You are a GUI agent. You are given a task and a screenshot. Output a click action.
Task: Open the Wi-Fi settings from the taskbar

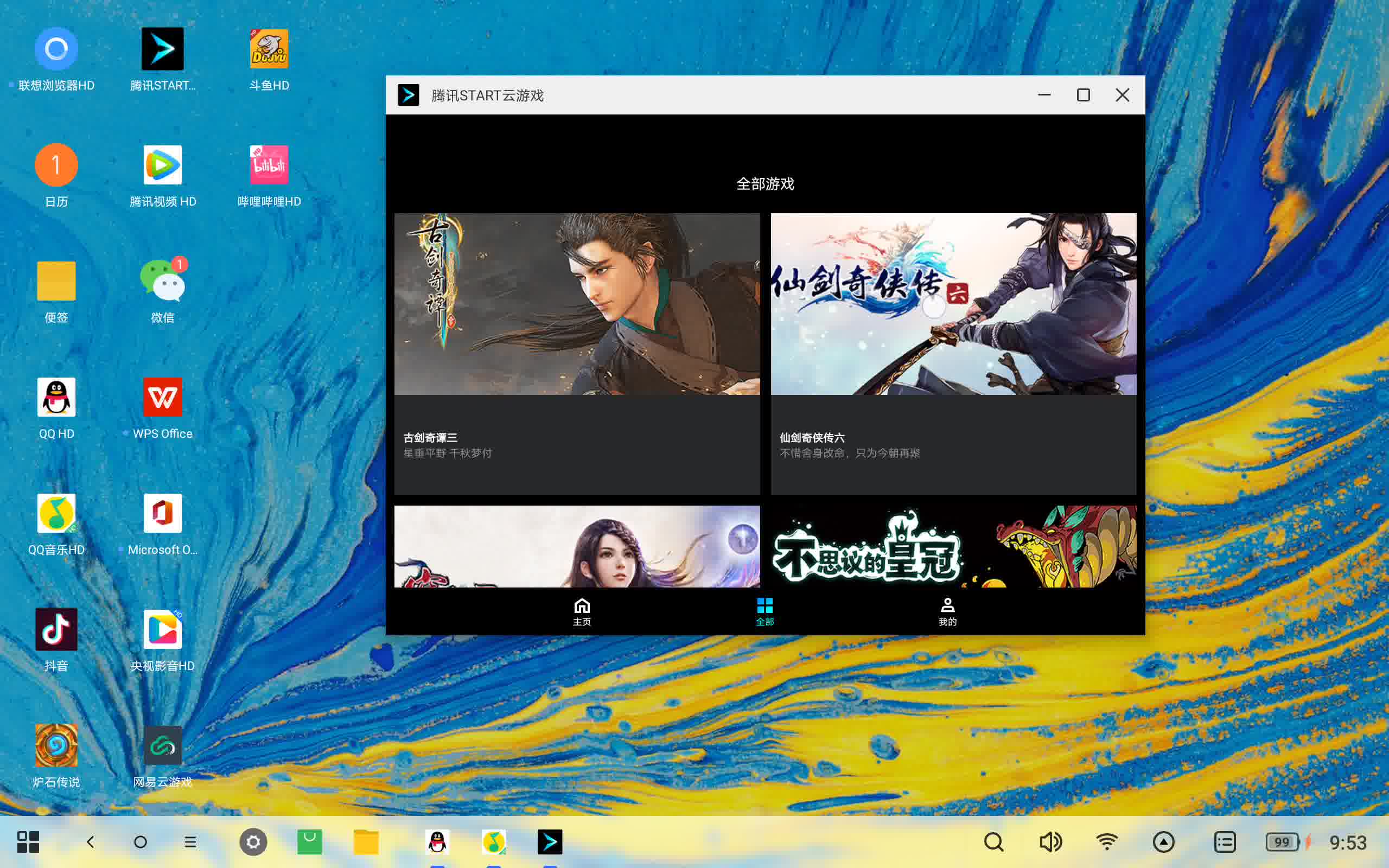tap(1107, 842)
